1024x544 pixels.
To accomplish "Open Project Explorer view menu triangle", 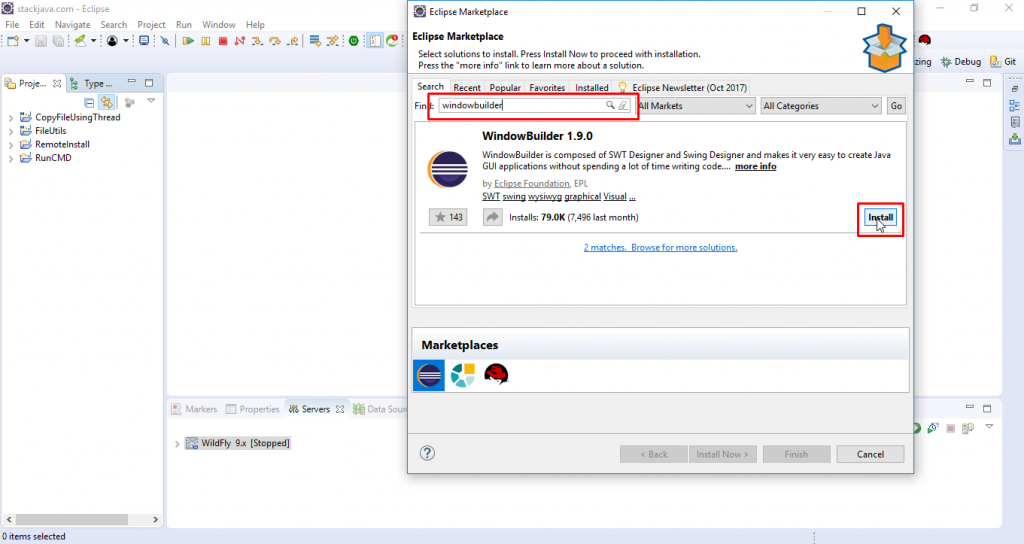I will [151, 101].
